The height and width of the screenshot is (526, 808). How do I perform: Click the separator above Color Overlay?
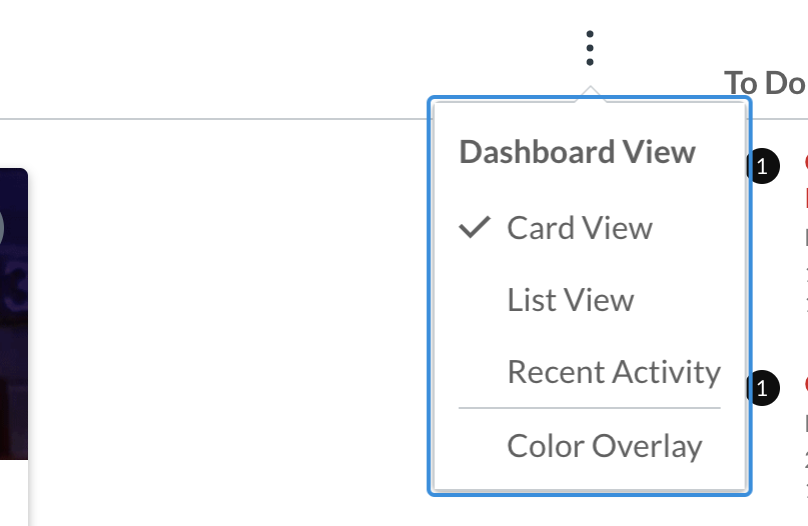tap(589, 408)
